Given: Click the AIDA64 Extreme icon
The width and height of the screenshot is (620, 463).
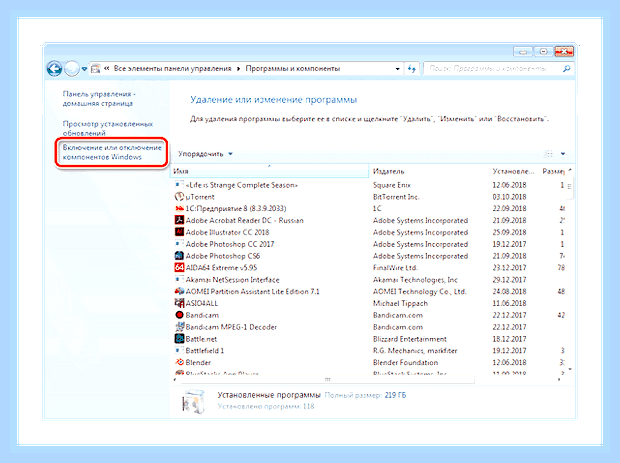Looking at the screenshot, I should 179,268.
